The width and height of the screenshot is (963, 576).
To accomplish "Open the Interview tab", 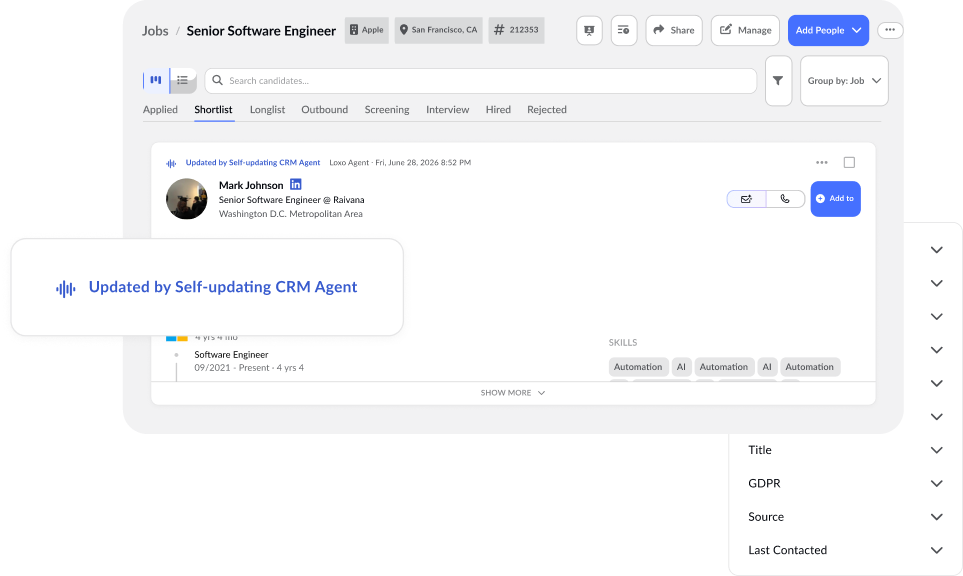I will coord(448,110).
